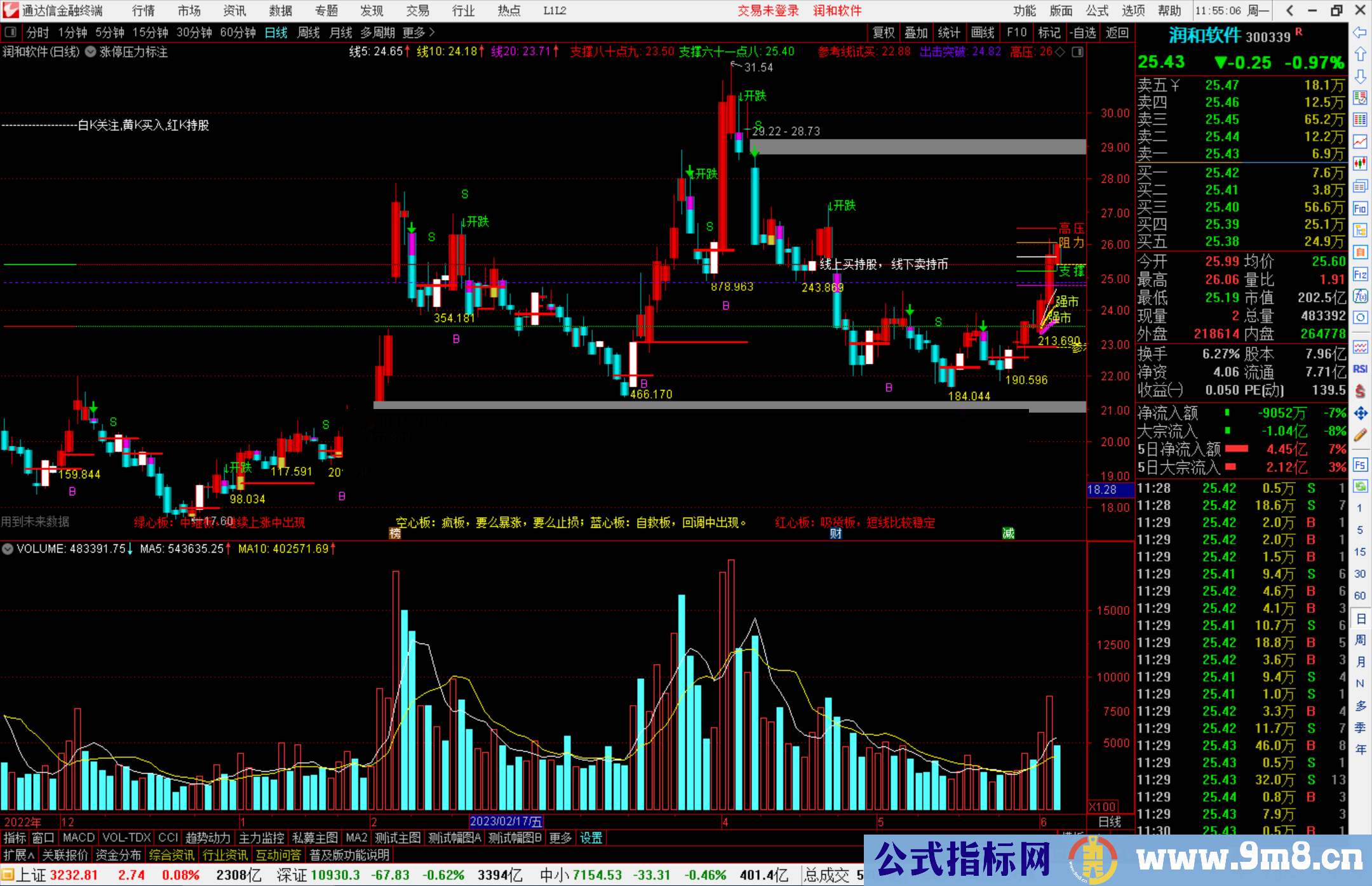This screenshot has height=886, width=1372.
Task: Expand the 扩展 panel arrow
Action: 19,855
